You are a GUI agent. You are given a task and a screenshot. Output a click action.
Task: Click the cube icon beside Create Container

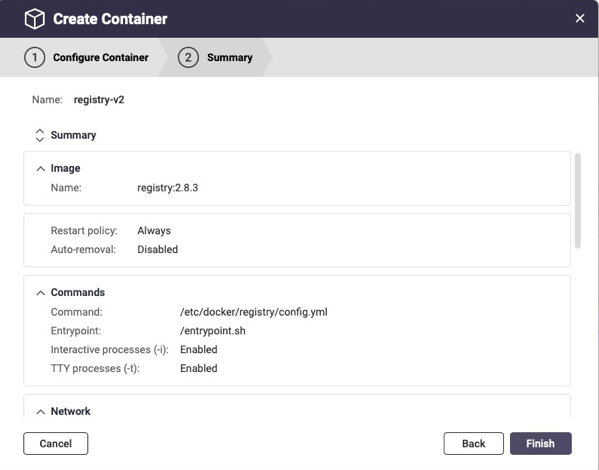(x=34, y=19)
